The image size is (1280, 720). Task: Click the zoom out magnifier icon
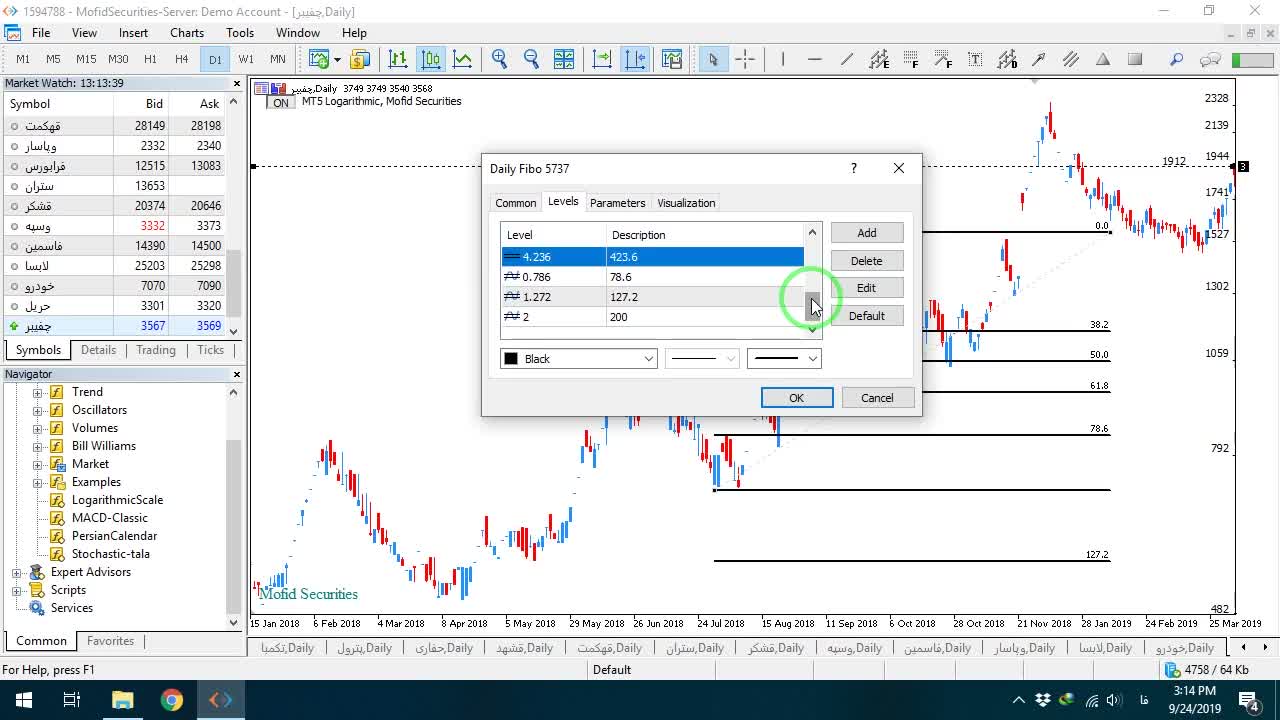click(531, 59)
